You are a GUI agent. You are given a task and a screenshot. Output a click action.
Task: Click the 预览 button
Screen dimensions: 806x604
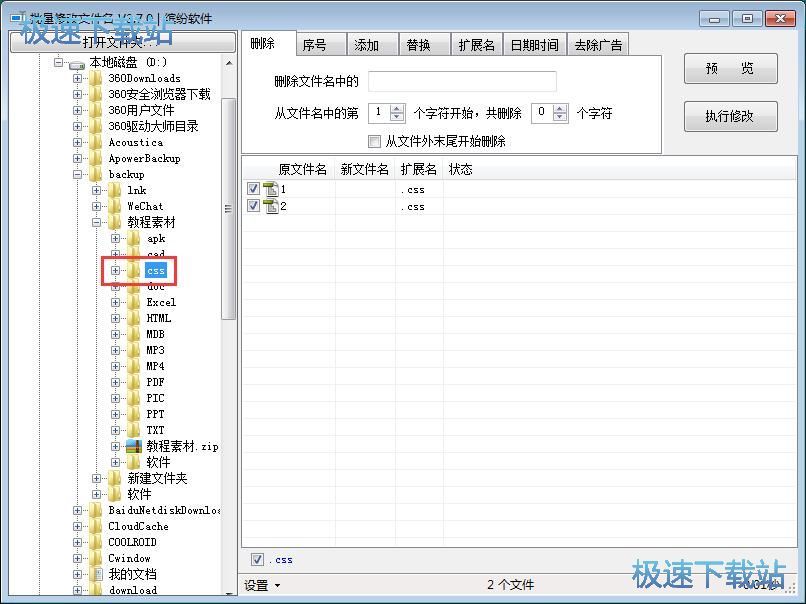tap(730, 68)
